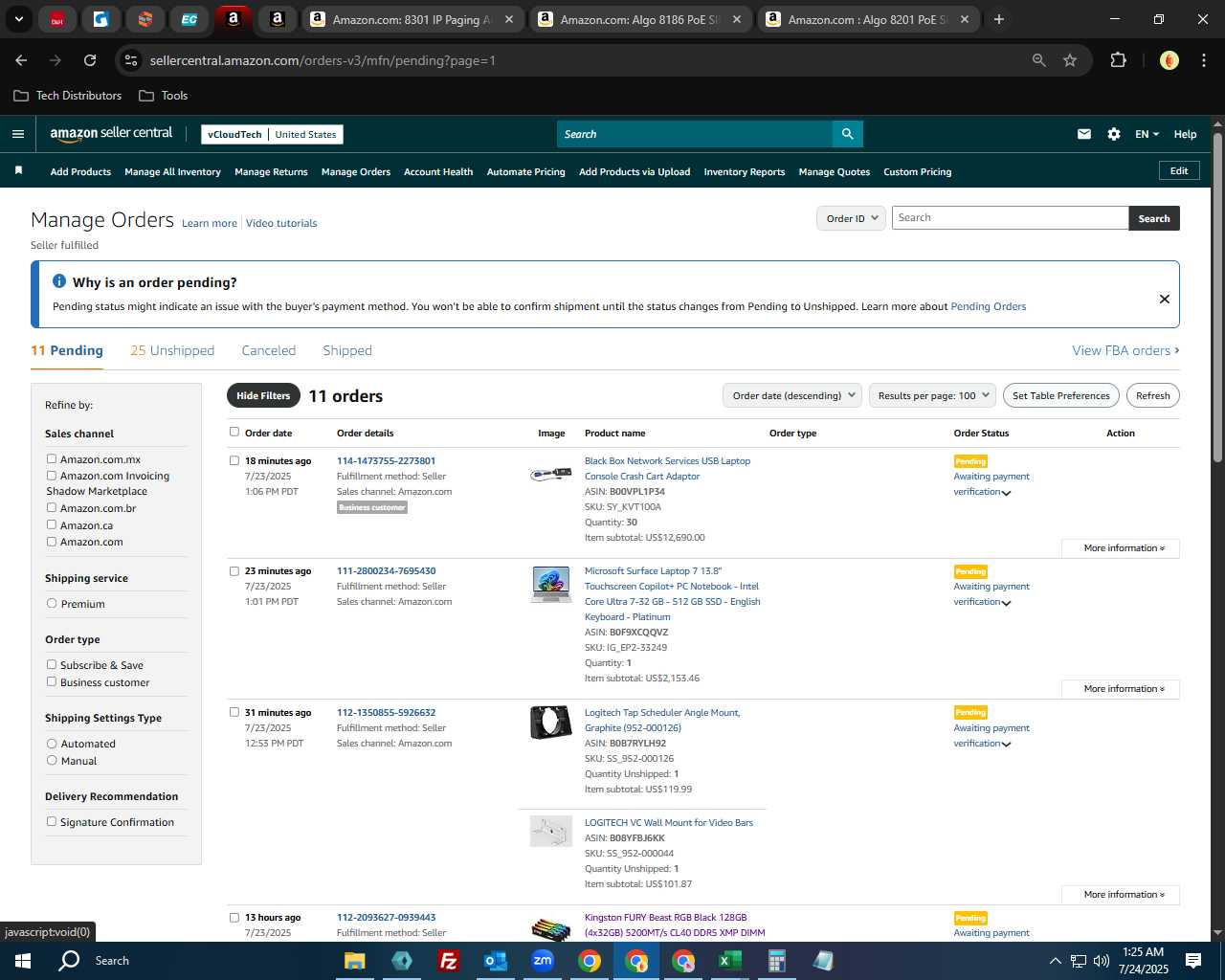Open the Order ID search type dropdown
The width and height of the screenshot is (1225, 980).
click(x=851, y=218)
